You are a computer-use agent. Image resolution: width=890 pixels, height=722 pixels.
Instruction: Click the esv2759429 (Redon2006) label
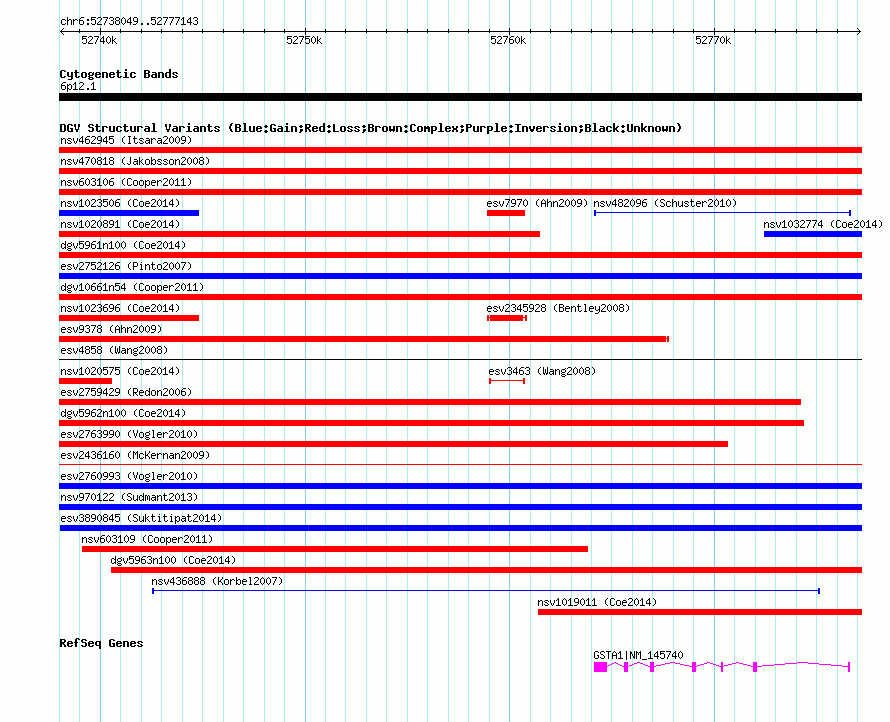click(x=126, y=392)
